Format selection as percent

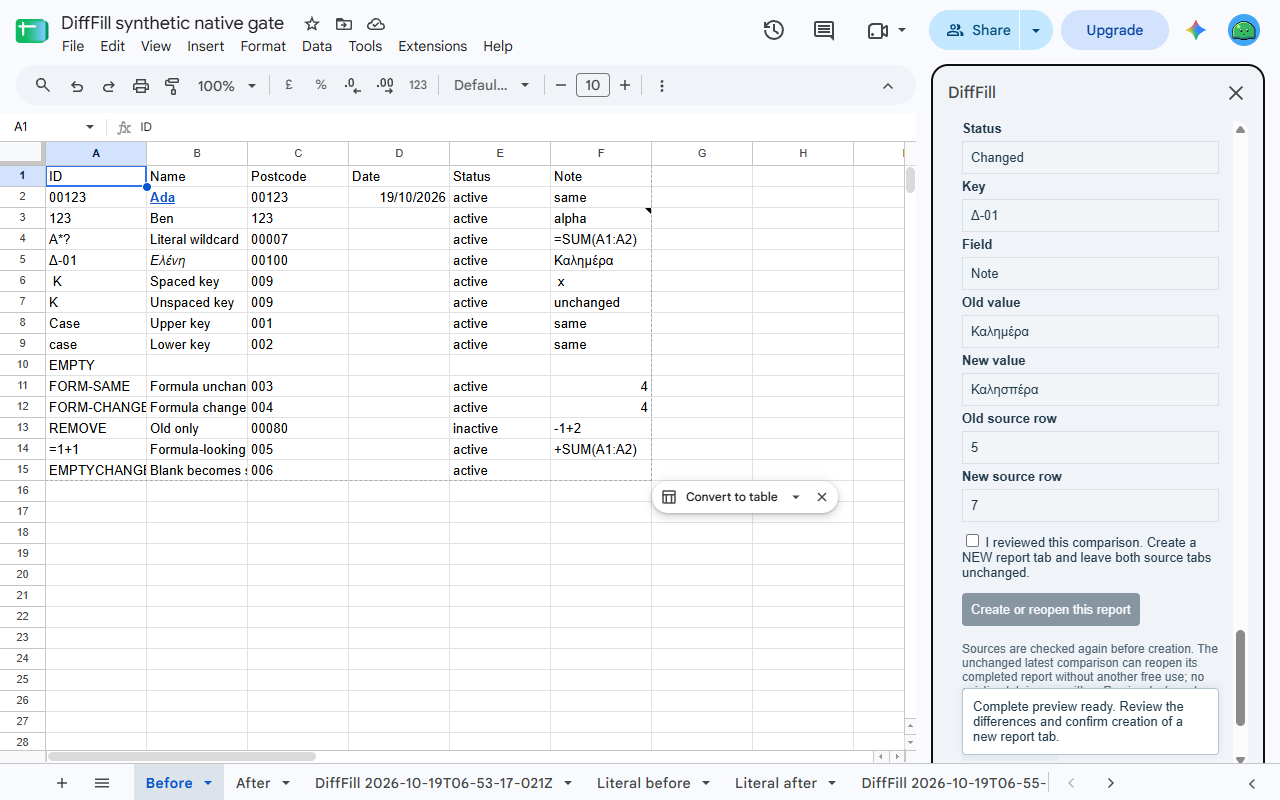click(x=321, y=86)
